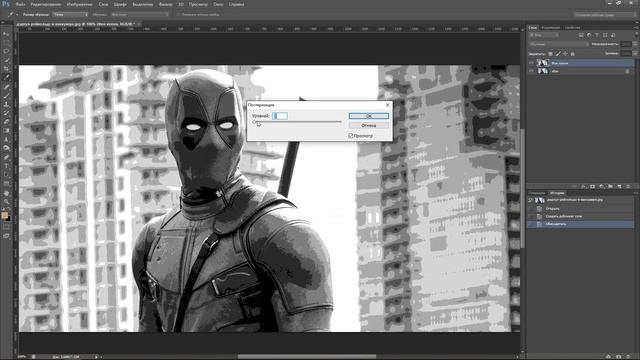The width and height of the screenshot is (640, 360).
Task: Open the Образец sample layers dropdown
Action: tap(140, 14)
